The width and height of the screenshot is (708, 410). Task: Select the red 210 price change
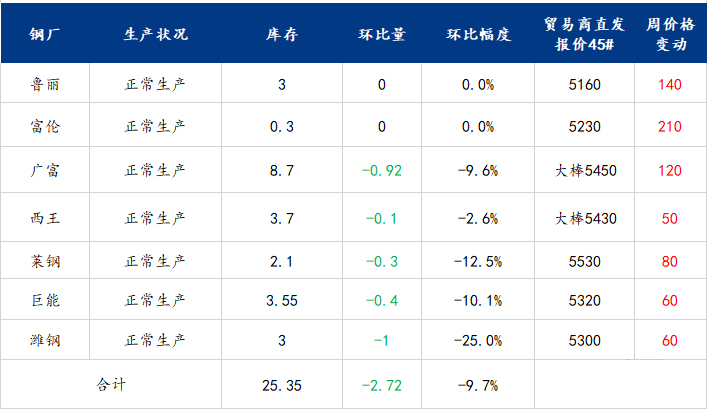(x=669, y=126)
